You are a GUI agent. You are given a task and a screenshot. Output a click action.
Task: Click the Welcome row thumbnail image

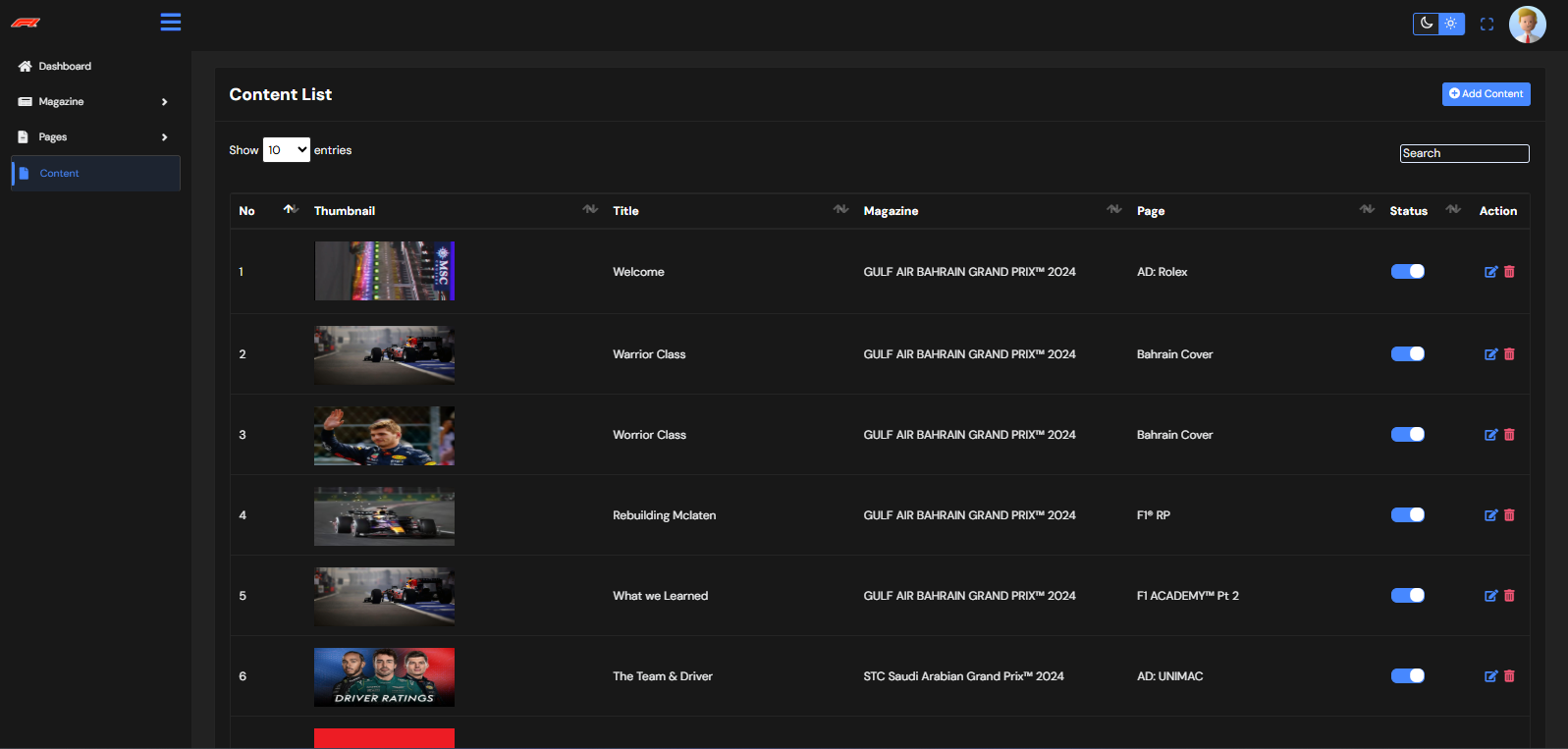pyautogui.click(x=384, y=271)
